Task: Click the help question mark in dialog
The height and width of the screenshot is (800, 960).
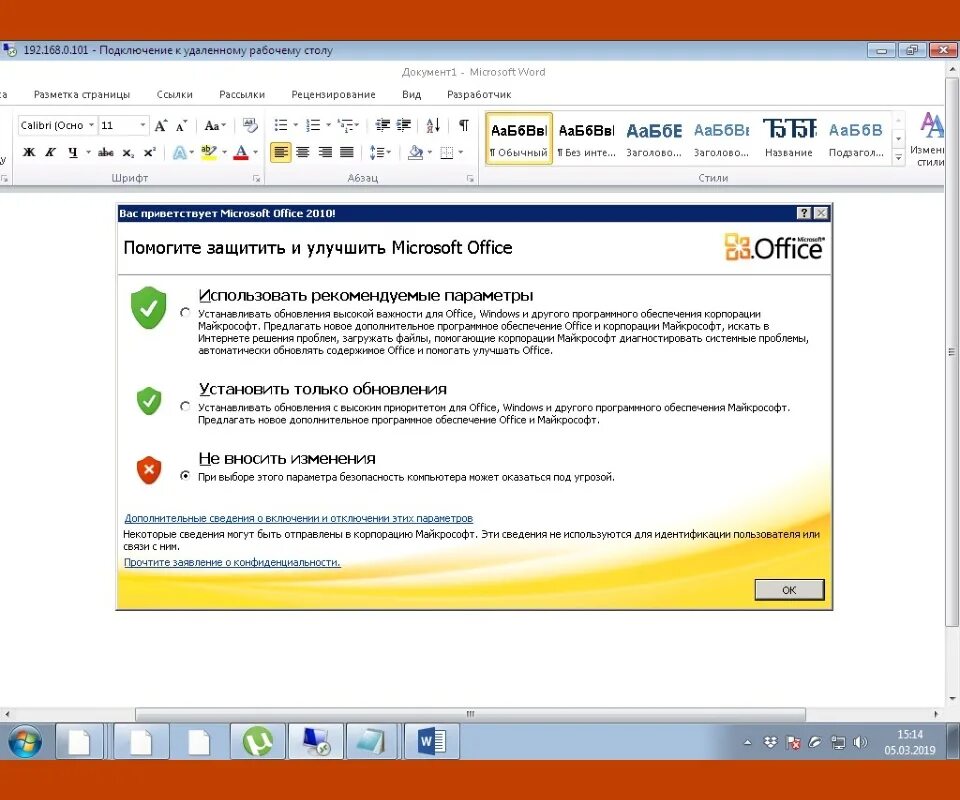Action: pos(804,213)
